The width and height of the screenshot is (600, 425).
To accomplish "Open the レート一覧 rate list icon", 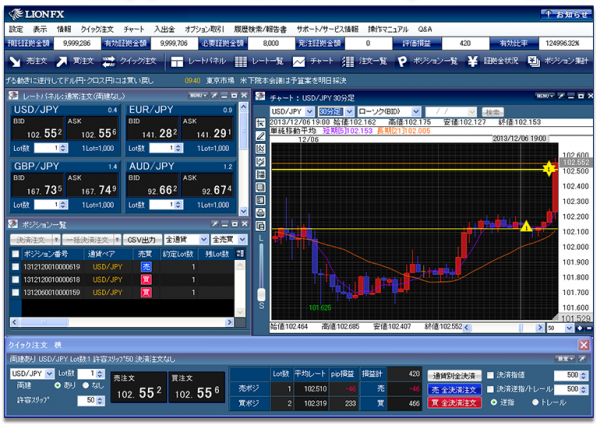I will pos(240,62).
